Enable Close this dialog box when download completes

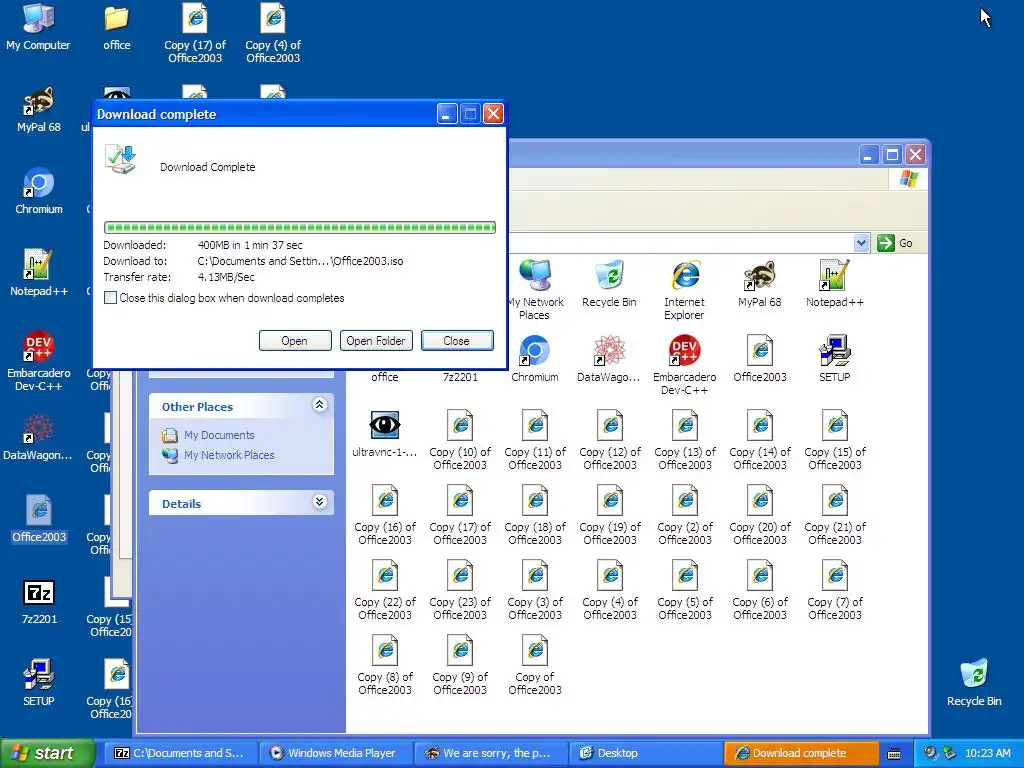[x=110, y=298]
